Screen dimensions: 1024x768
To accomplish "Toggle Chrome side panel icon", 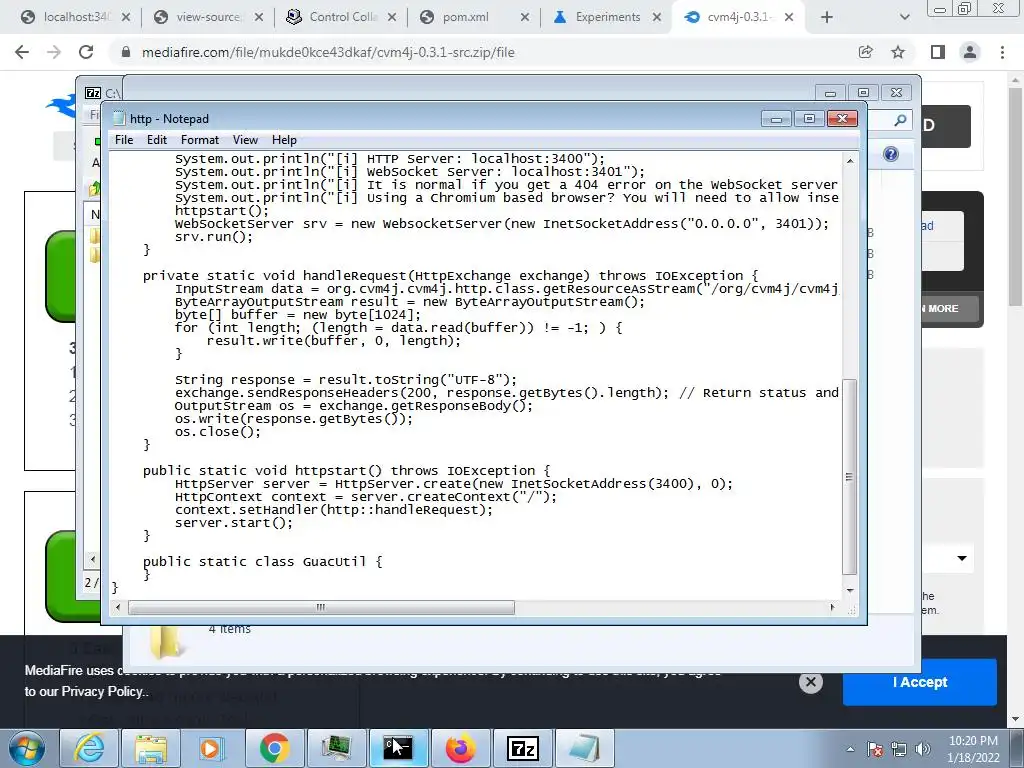I will click(938, 52).
